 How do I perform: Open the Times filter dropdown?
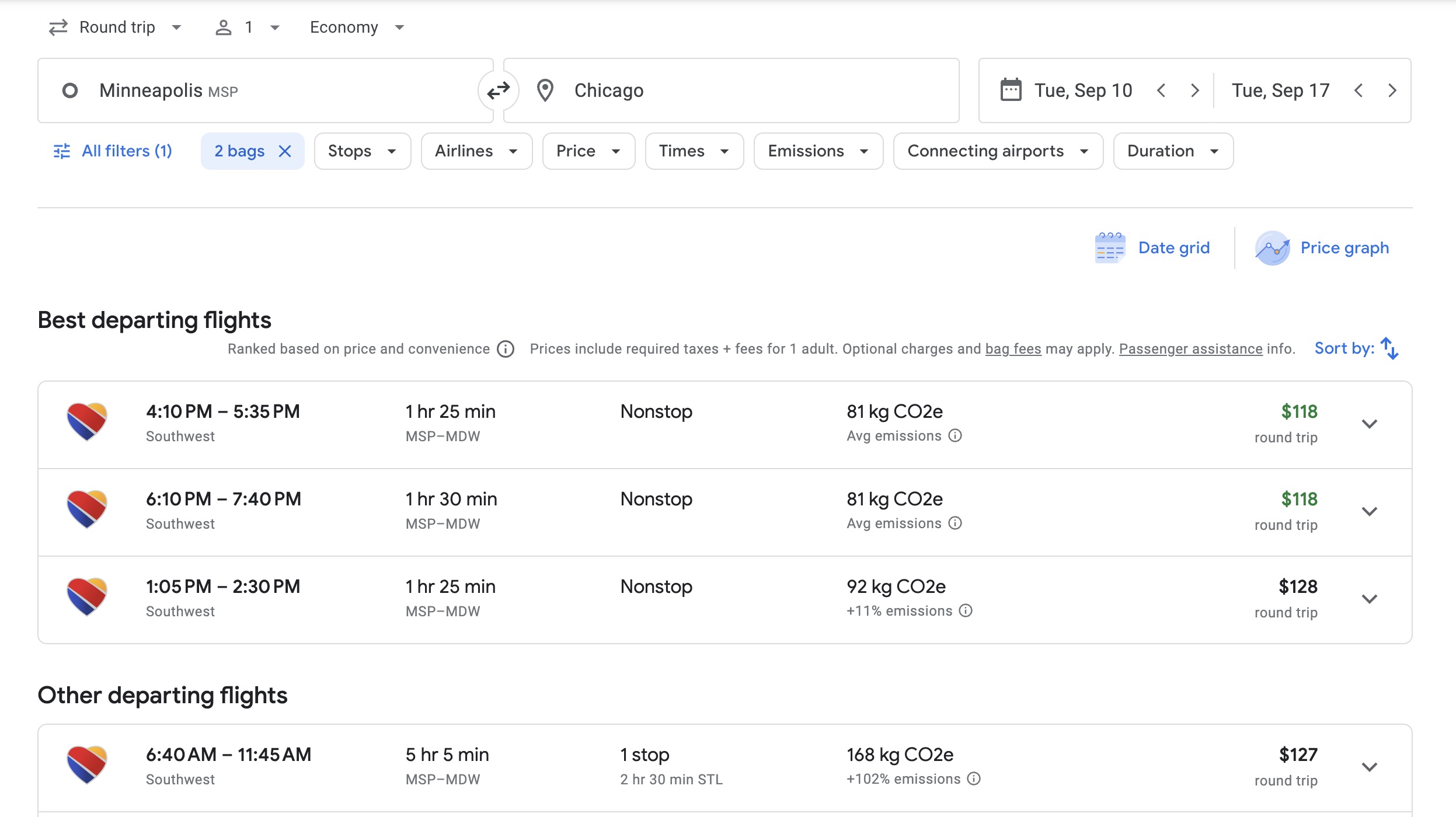(694, 151)
